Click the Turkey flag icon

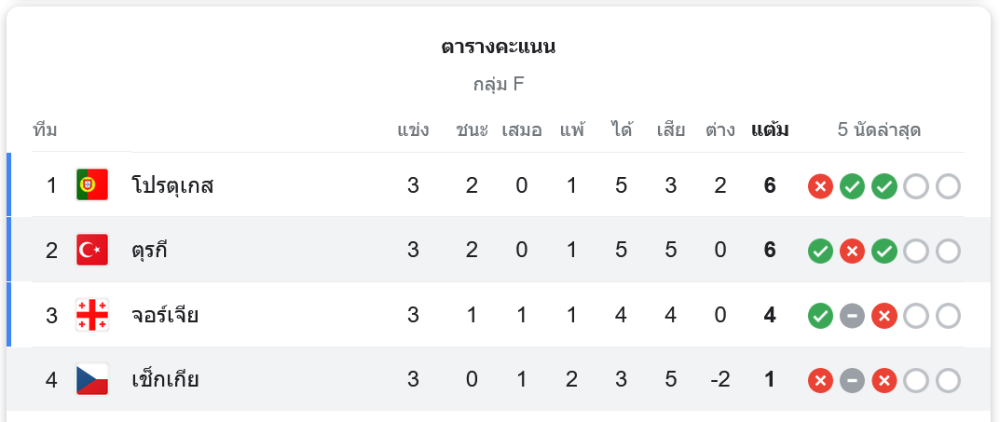92,250
